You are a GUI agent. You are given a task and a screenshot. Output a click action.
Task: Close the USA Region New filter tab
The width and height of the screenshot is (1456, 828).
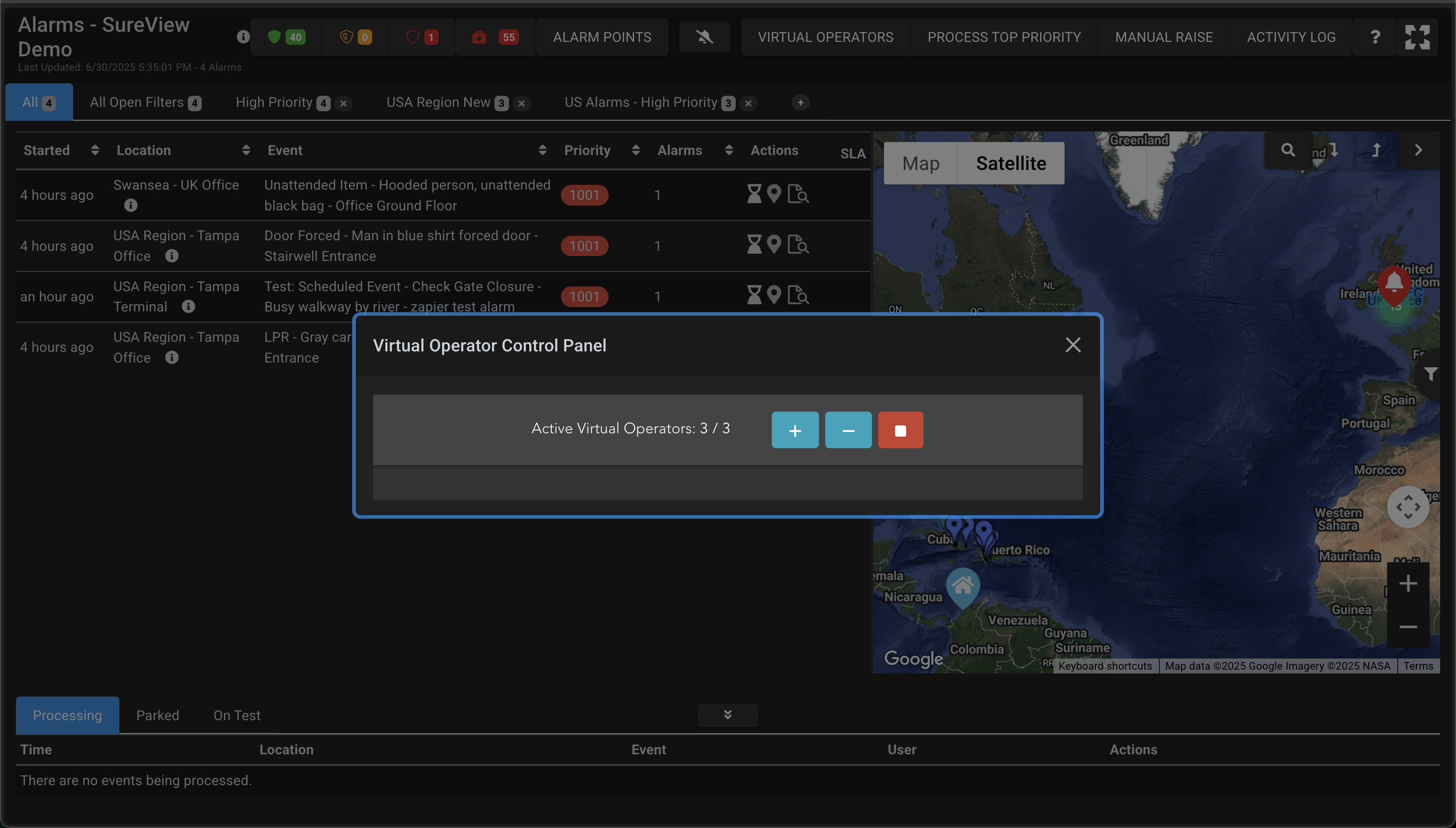[x=521, y=103]
